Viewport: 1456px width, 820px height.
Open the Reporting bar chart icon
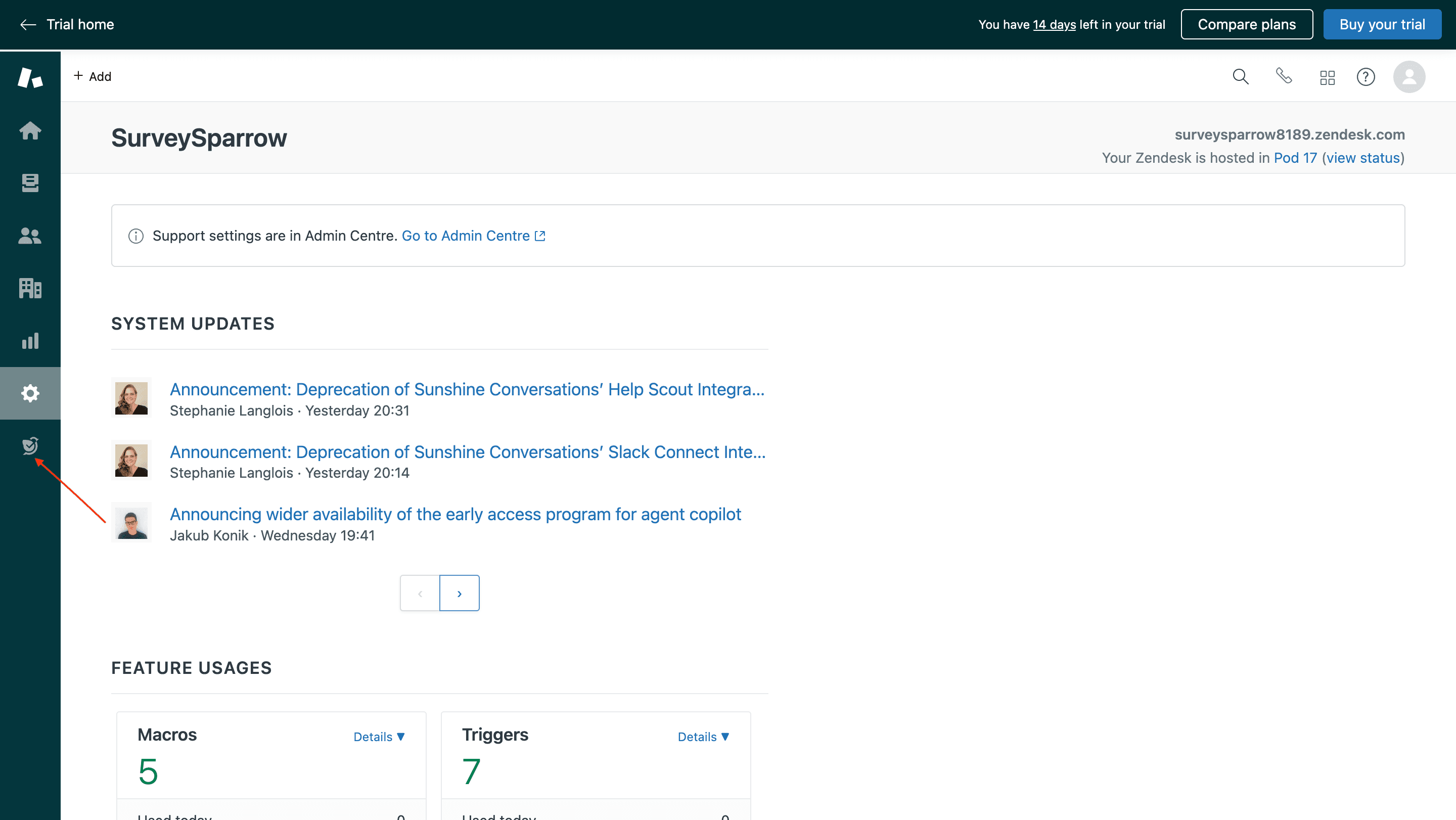pos(30,341)
